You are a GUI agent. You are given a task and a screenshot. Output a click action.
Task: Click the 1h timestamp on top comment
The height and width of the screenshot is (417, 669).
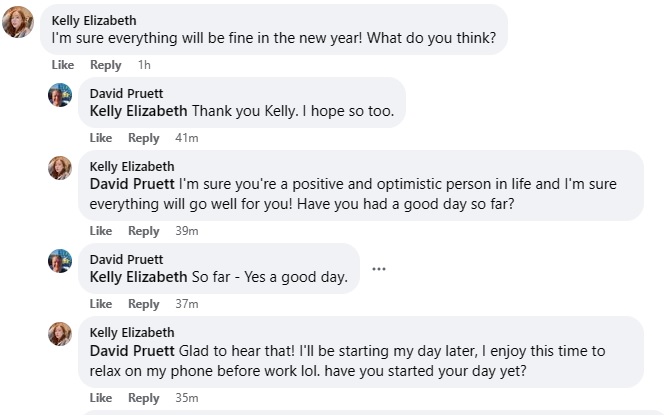144,65
